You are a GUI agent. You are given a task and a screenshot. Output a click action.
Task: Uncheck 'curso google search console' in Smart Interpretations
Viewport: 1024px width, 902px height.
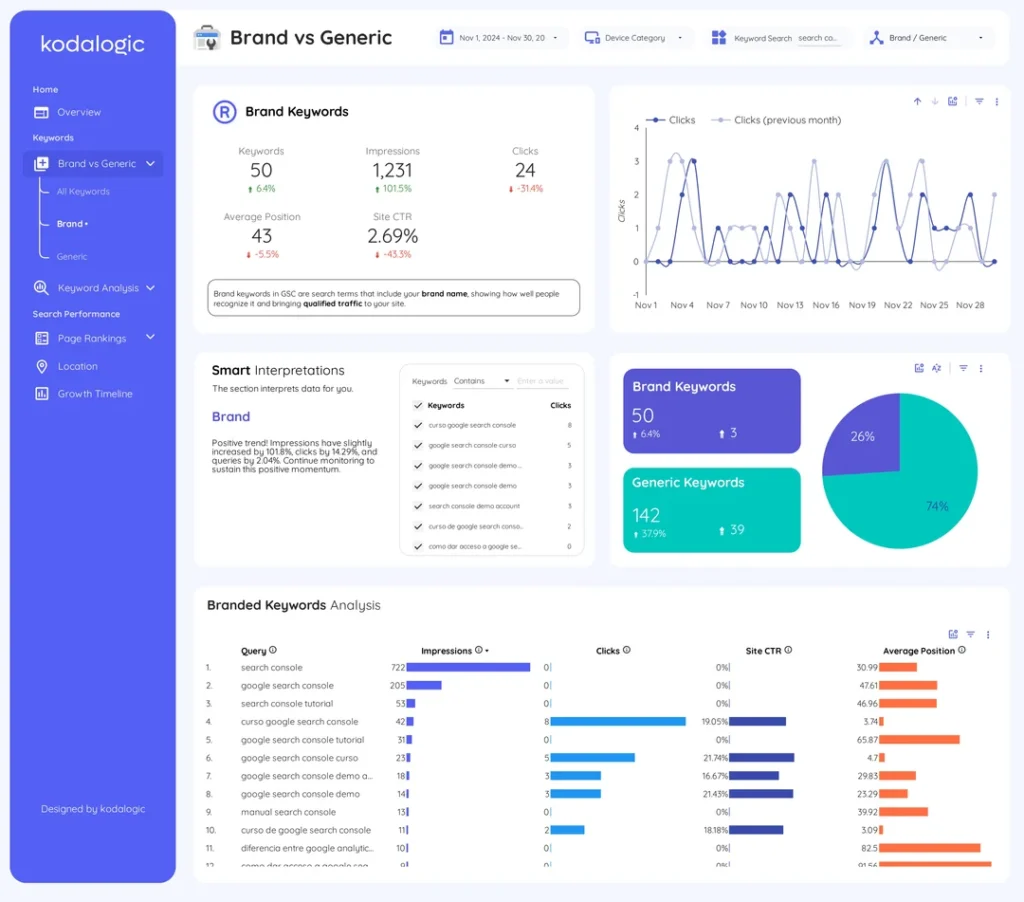tap(418, 425)
